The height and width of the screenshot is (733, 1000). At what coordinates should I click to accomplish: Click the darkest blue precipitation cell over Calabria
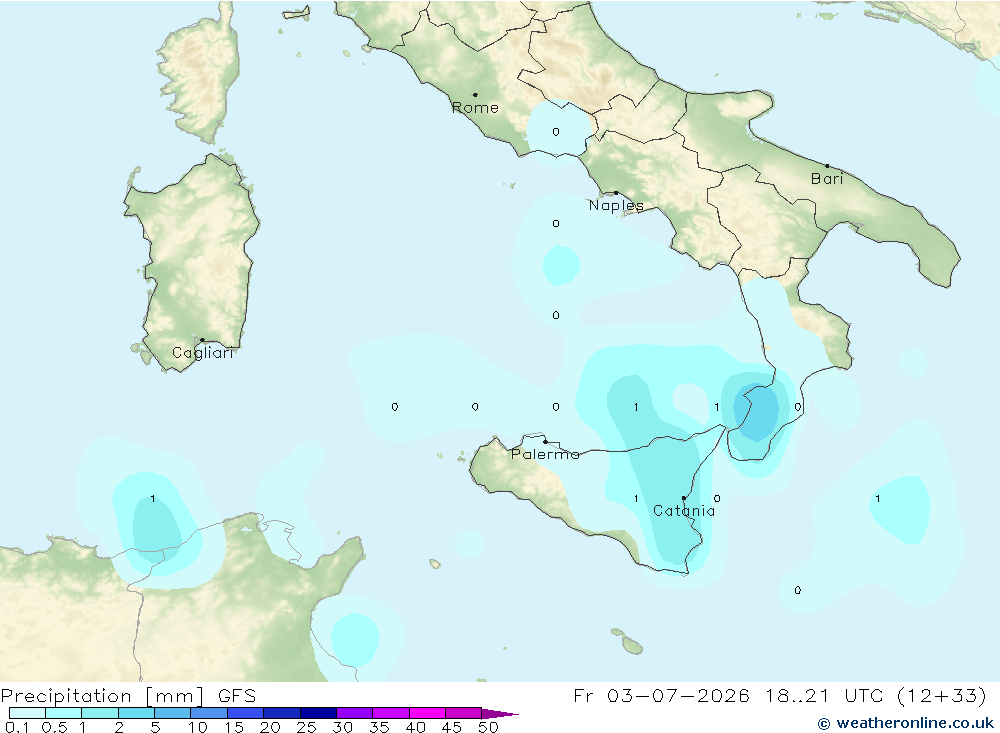click(x=757, y=413)
